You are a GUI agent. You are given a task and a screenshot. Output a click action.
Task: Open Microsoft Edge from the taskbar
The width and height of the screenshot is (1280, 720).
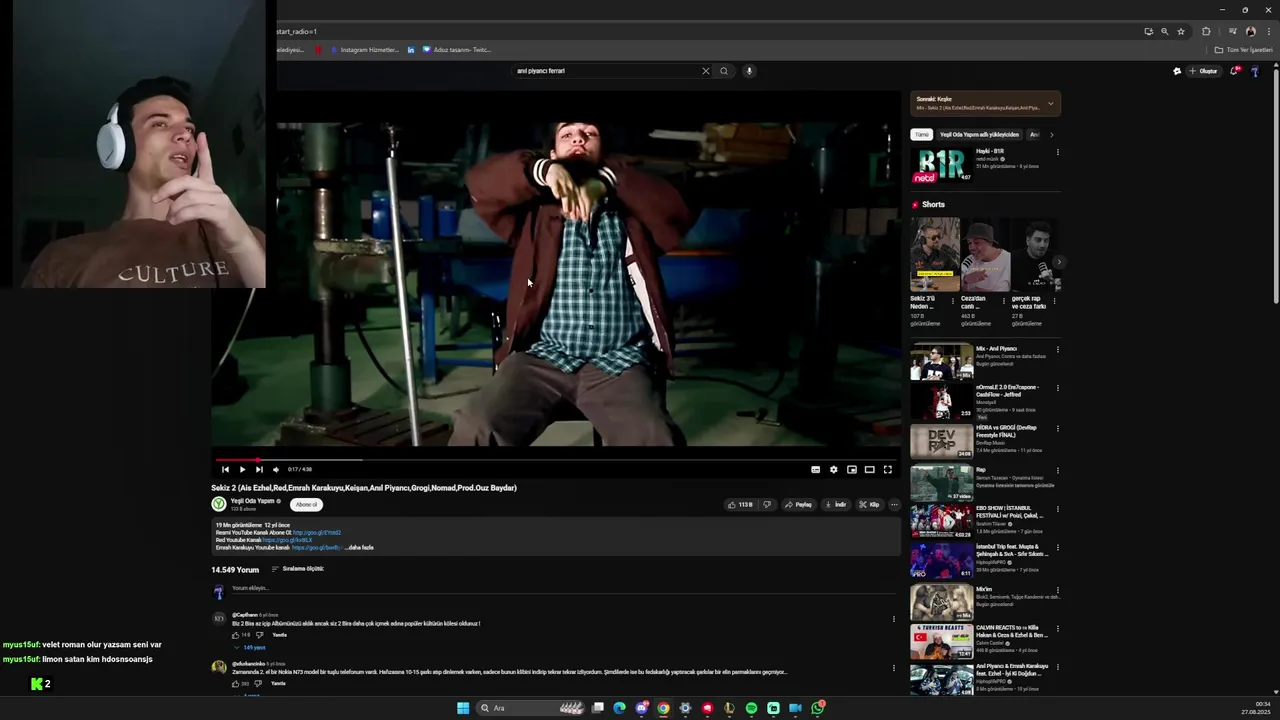click(619, 708)
